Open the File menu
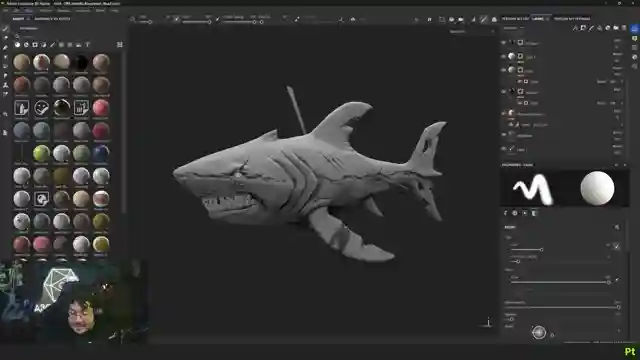 (5, 10)
